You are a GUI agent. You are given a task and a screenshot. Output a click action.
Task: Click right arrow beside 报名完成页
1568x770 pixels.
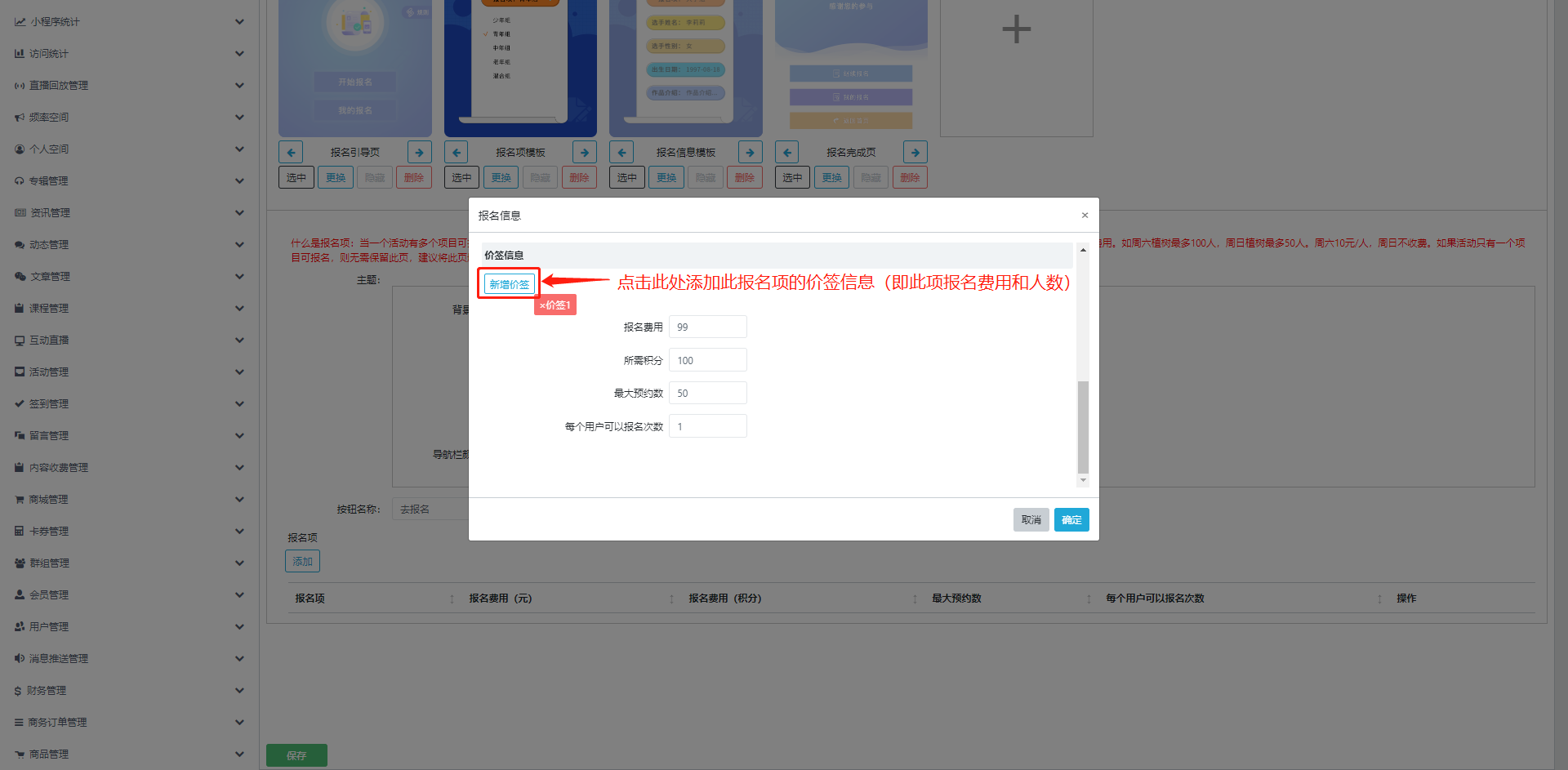coord(915,153)
